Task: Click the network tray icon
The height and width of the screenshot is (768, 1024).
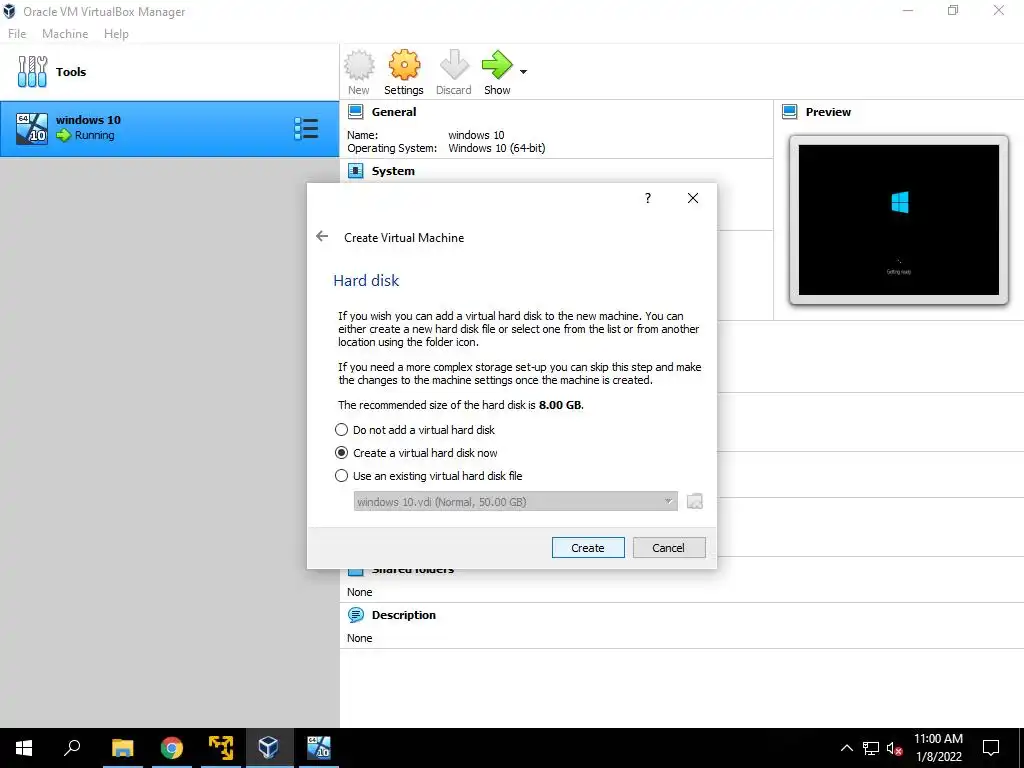Action: click(x=871, y=748)
